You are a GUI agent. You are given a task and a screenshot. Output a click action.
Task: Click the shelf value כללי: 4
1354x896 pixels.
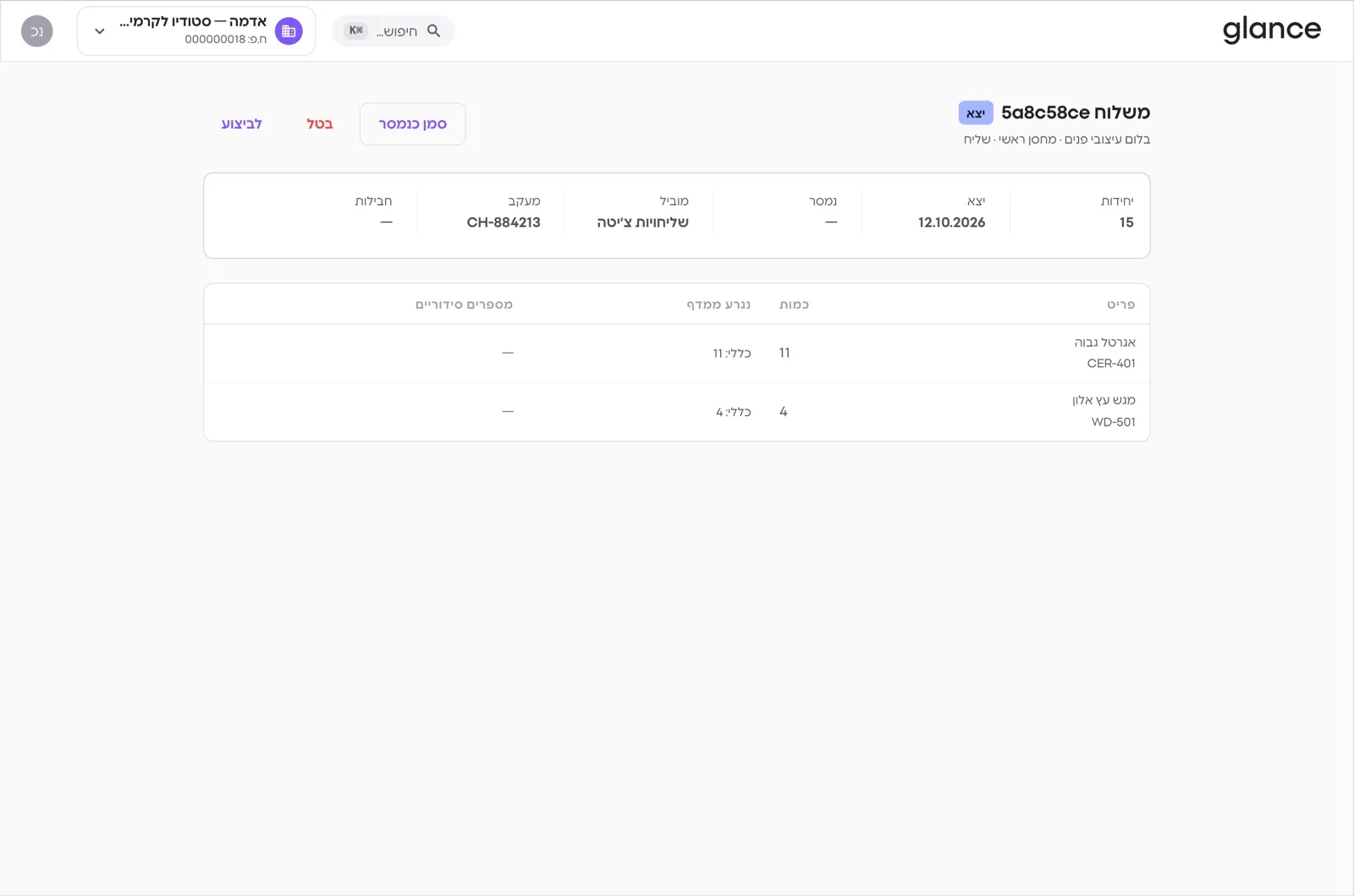(x=734, y=411)
